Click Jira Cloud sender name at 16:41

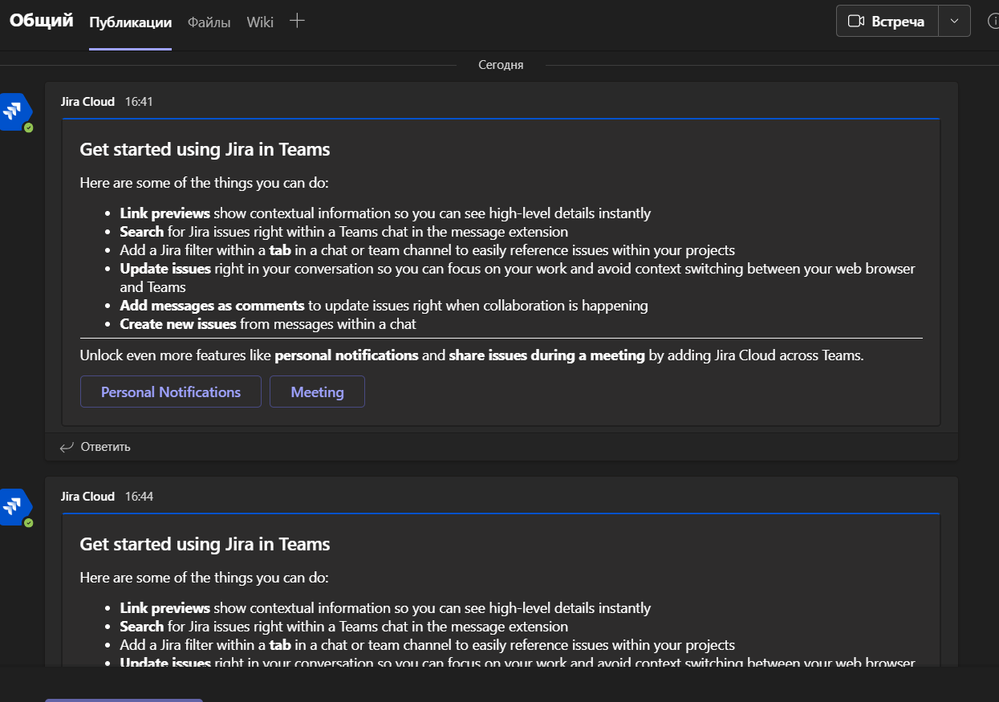(88, 101)
